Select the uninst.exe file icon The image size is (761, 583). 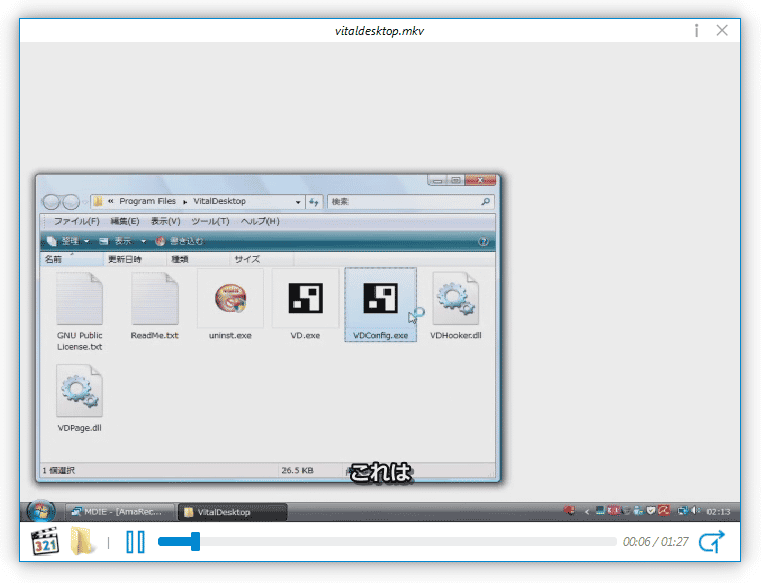tap(230, 304)
